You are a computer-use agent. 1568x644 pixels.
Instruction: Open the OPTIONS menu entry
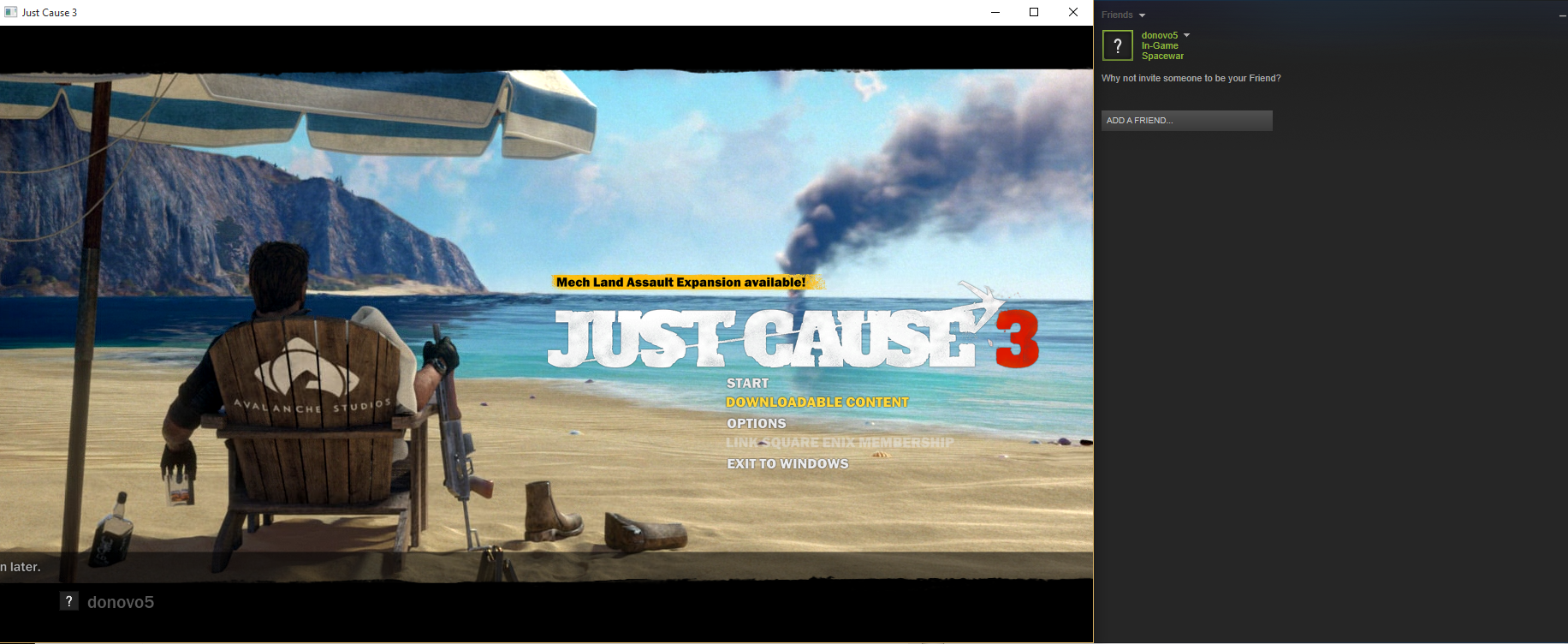[x=757, y=423]
